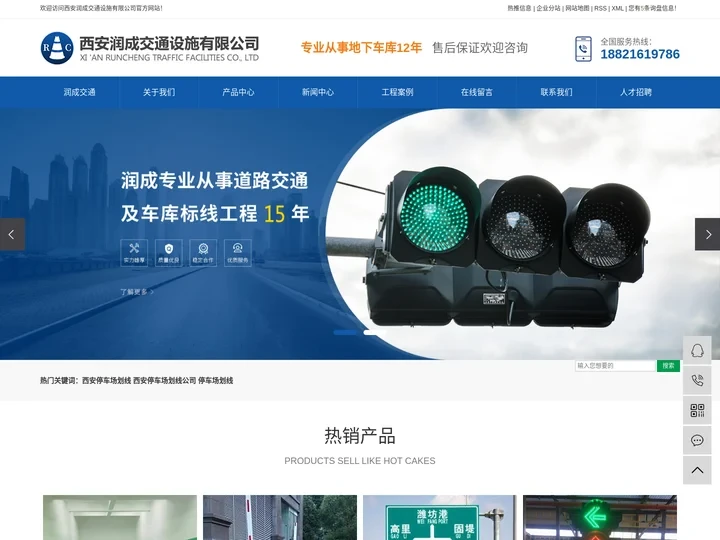
Task: Open the message bubble sidebar icon
Action: (697, 440)
